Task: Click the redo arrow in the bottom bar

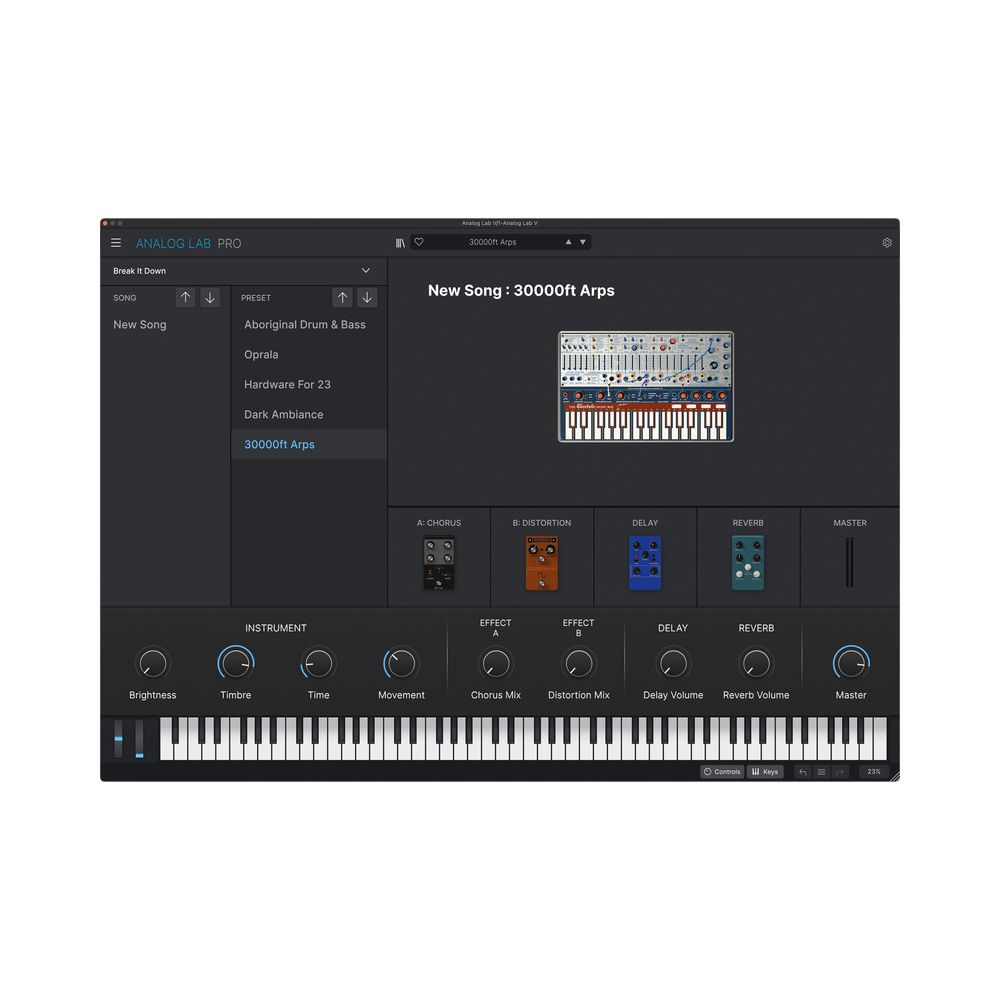Action: coord(840,771)
